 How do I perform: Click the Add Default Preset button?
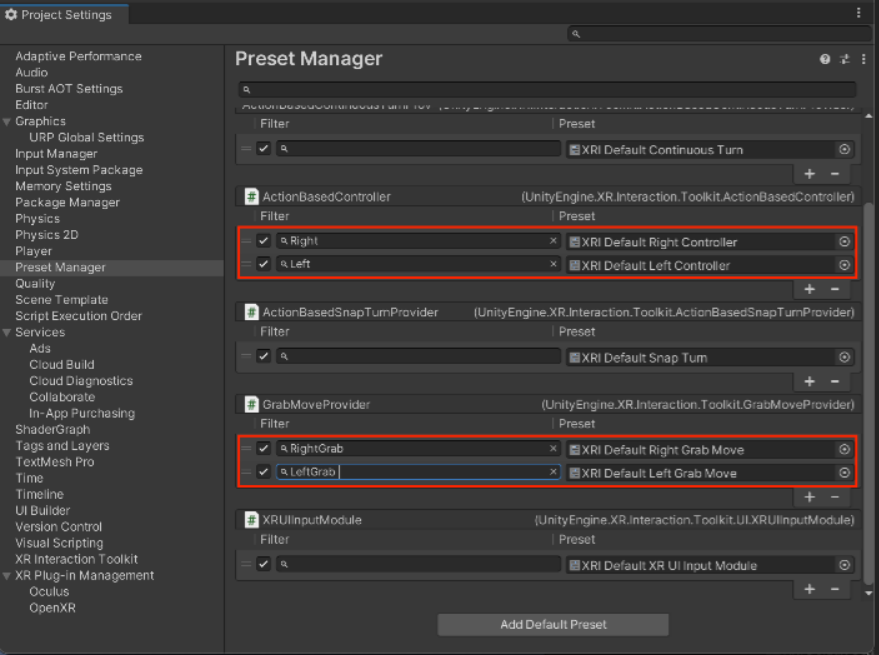pyautogui.click(x=553, y=624)
